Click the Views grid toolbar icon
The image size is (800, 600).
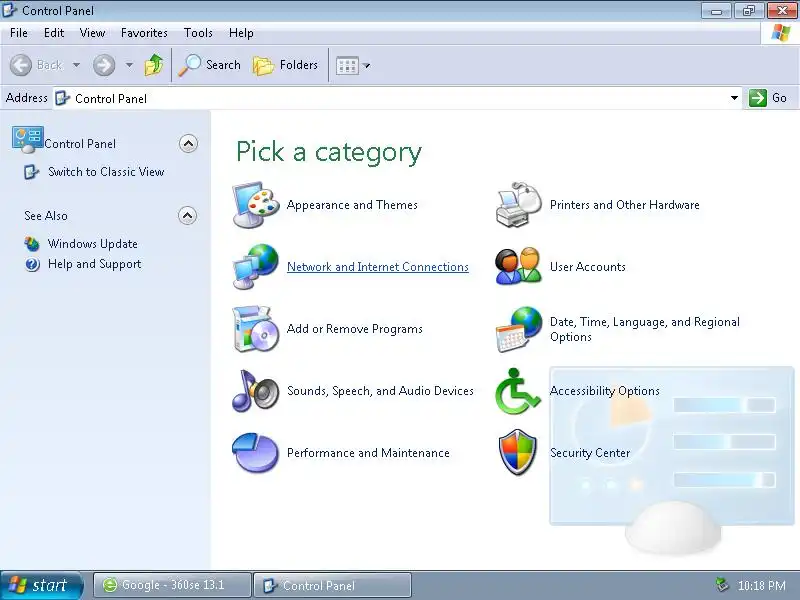pyautogui.click(x=347, y=66)
